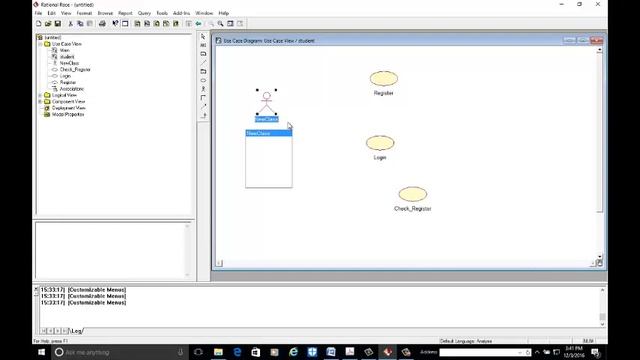Open the Add-Ins menu
The image size is (640, 360).
[x=182, y=13]
